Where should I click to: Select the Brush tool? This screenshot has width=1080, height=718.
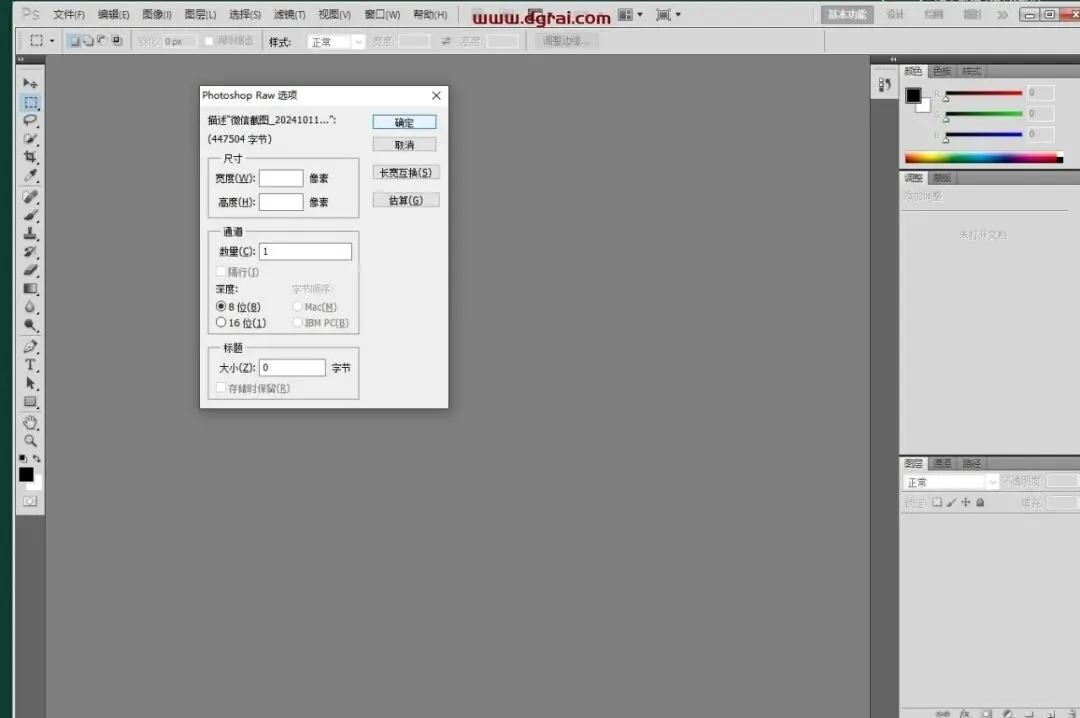pos(30,215)
